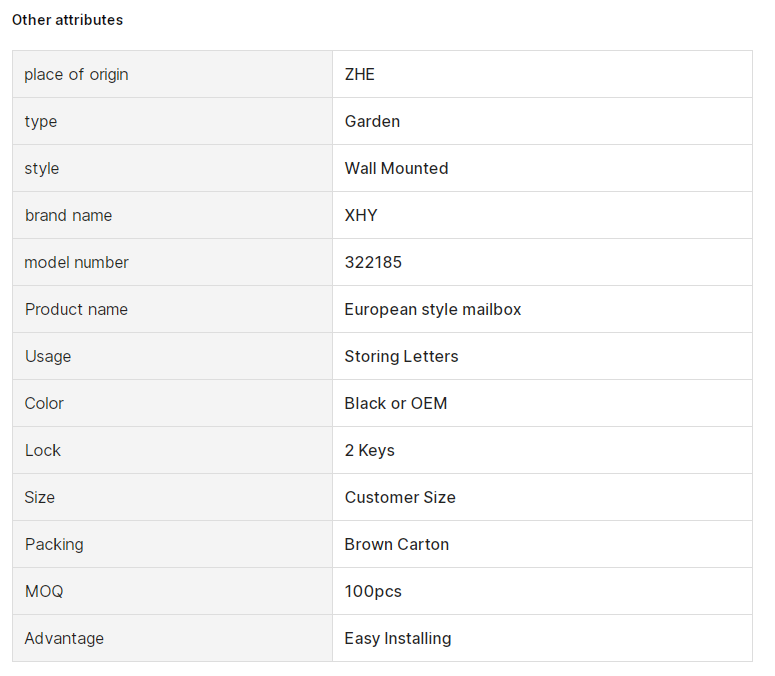The image size is (775, 676).
Task: Click the 'Wall Mounted' style value
Action: (396, 168)
